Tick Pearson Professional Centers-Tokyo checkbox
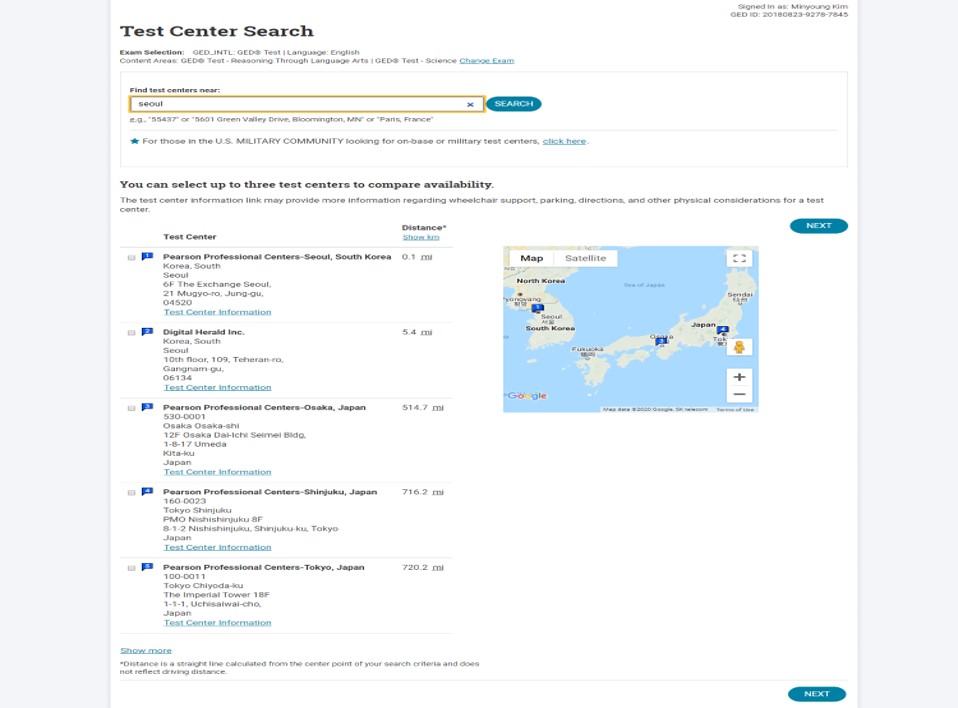The height and width of the screenshot is (708, 958). pos(131,568)
